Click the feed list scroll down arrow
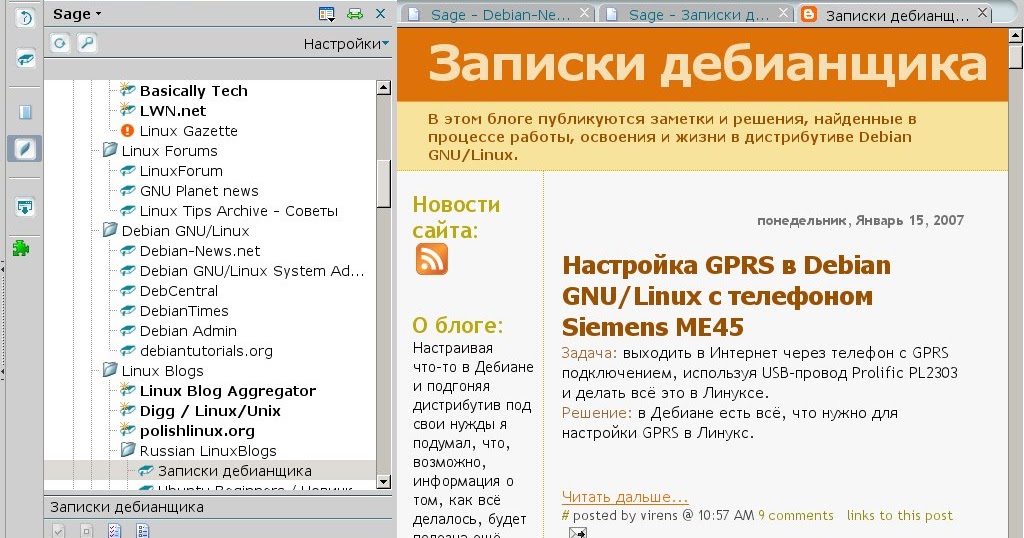1024x538 pixels. click(383, 482)
